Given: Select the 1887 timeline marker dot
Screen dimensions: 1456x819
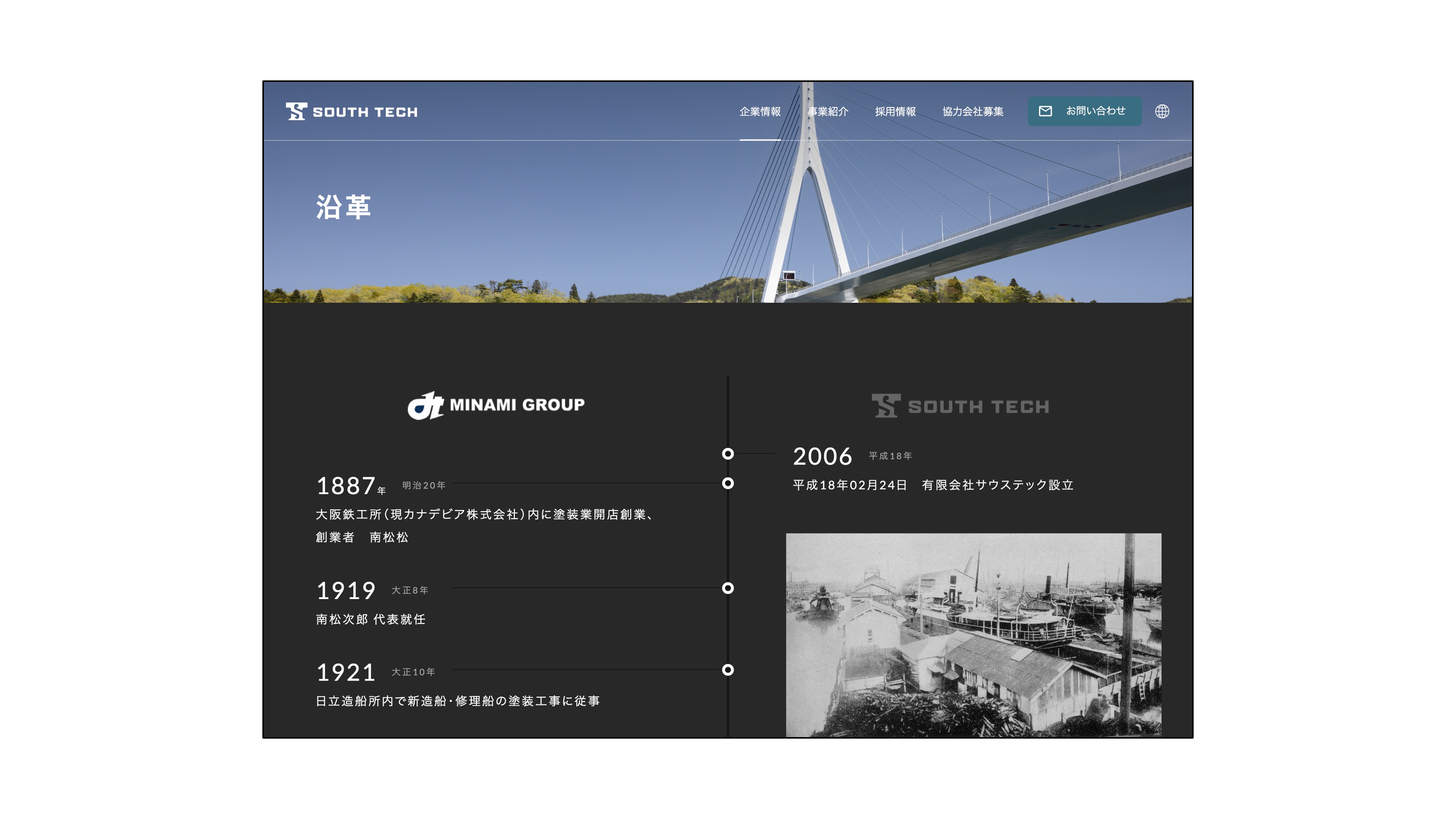Looking at the screenshot, I should pyautogui.click(x=728, y=483).
